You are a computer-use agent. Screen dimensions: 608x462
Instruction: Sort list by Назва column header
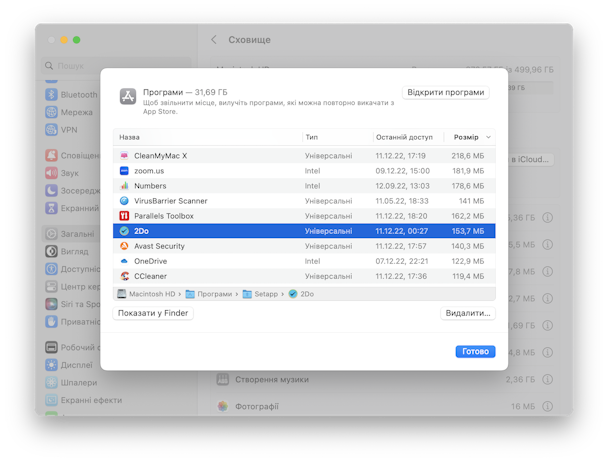[x=129, y=137]
